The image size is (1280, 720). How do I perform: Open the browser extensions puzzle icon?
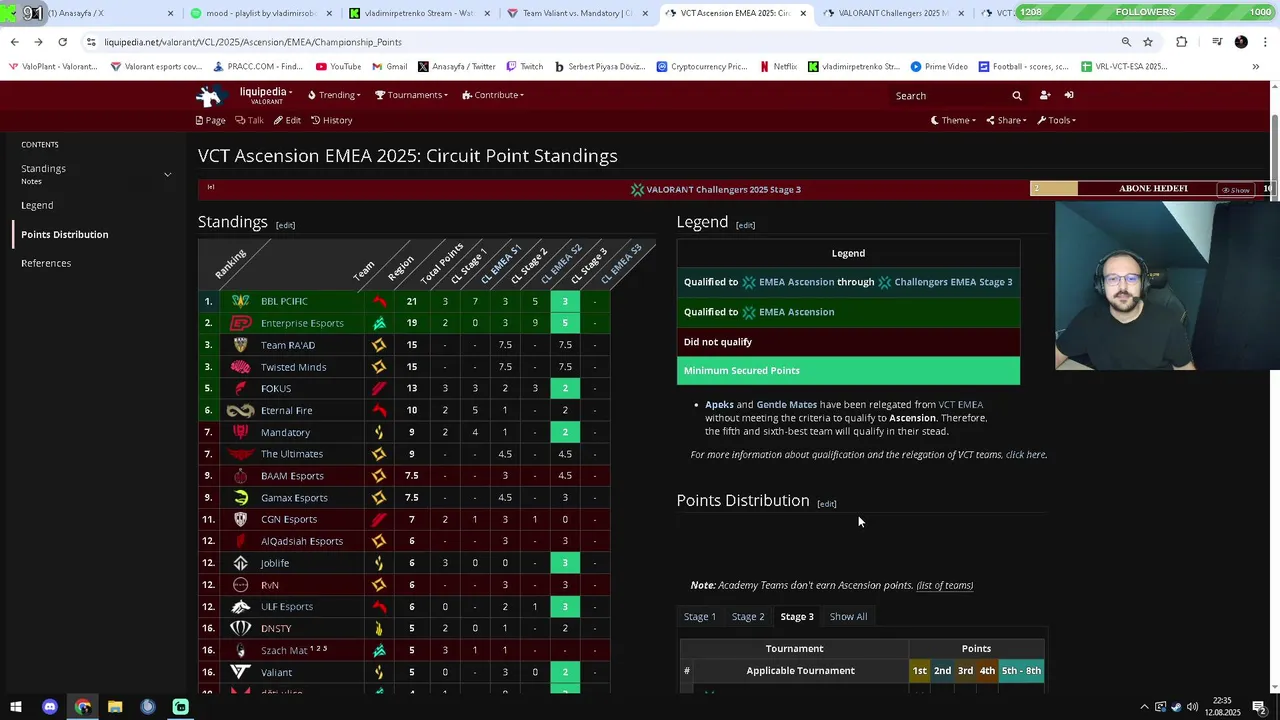pyautogui.click(x=1182, y=42)
